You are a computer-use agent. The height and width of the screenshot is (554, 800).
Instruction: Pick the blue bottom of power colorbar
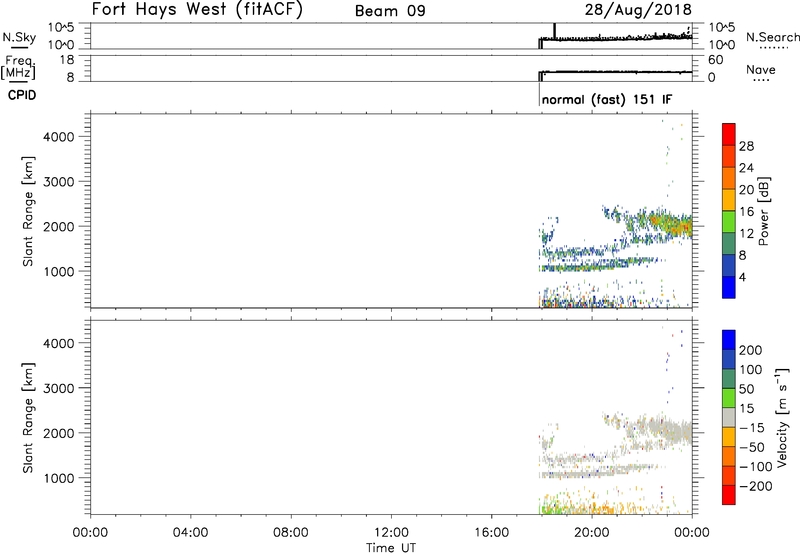[729, 287]
